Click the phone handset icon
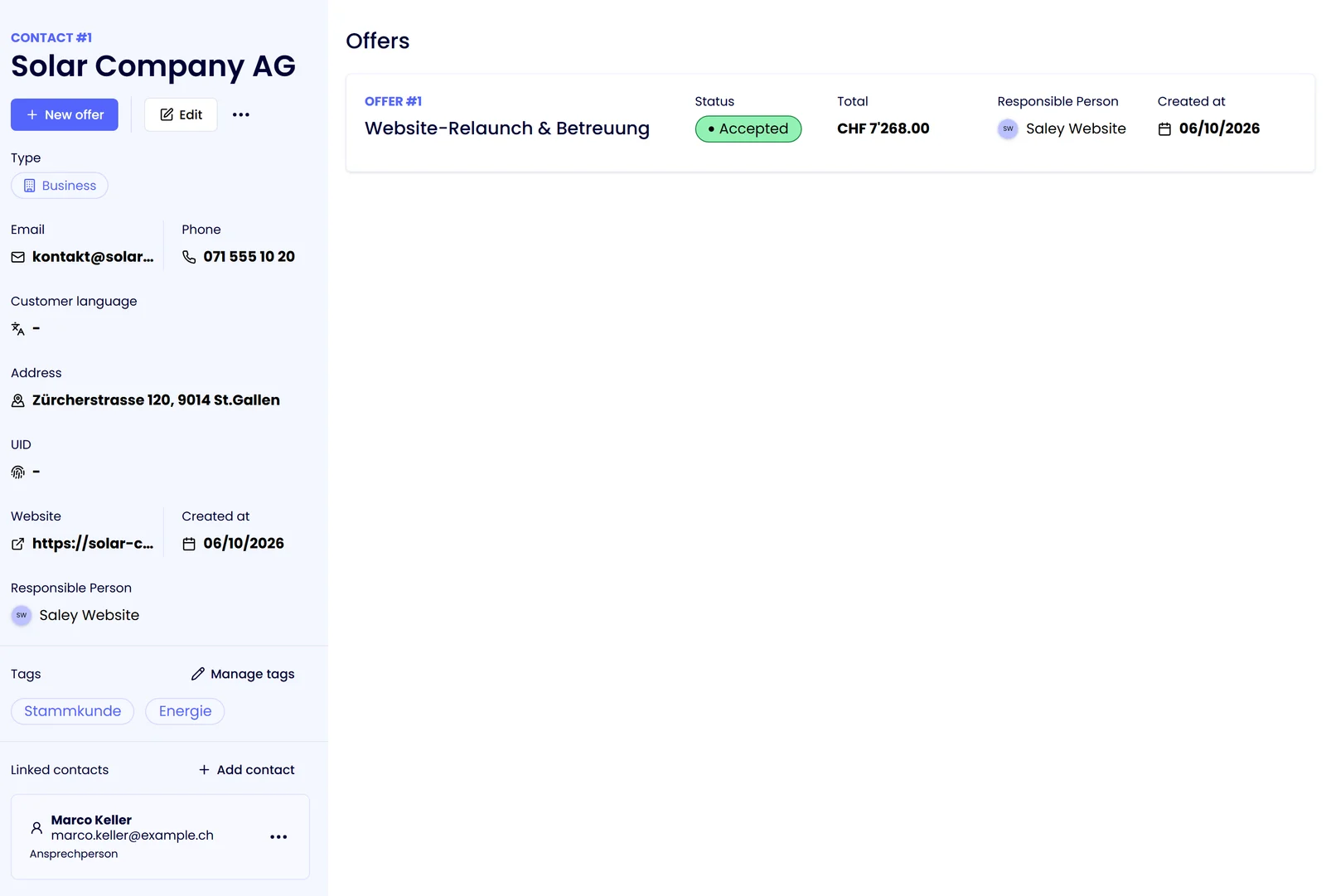 click(189, 257)
